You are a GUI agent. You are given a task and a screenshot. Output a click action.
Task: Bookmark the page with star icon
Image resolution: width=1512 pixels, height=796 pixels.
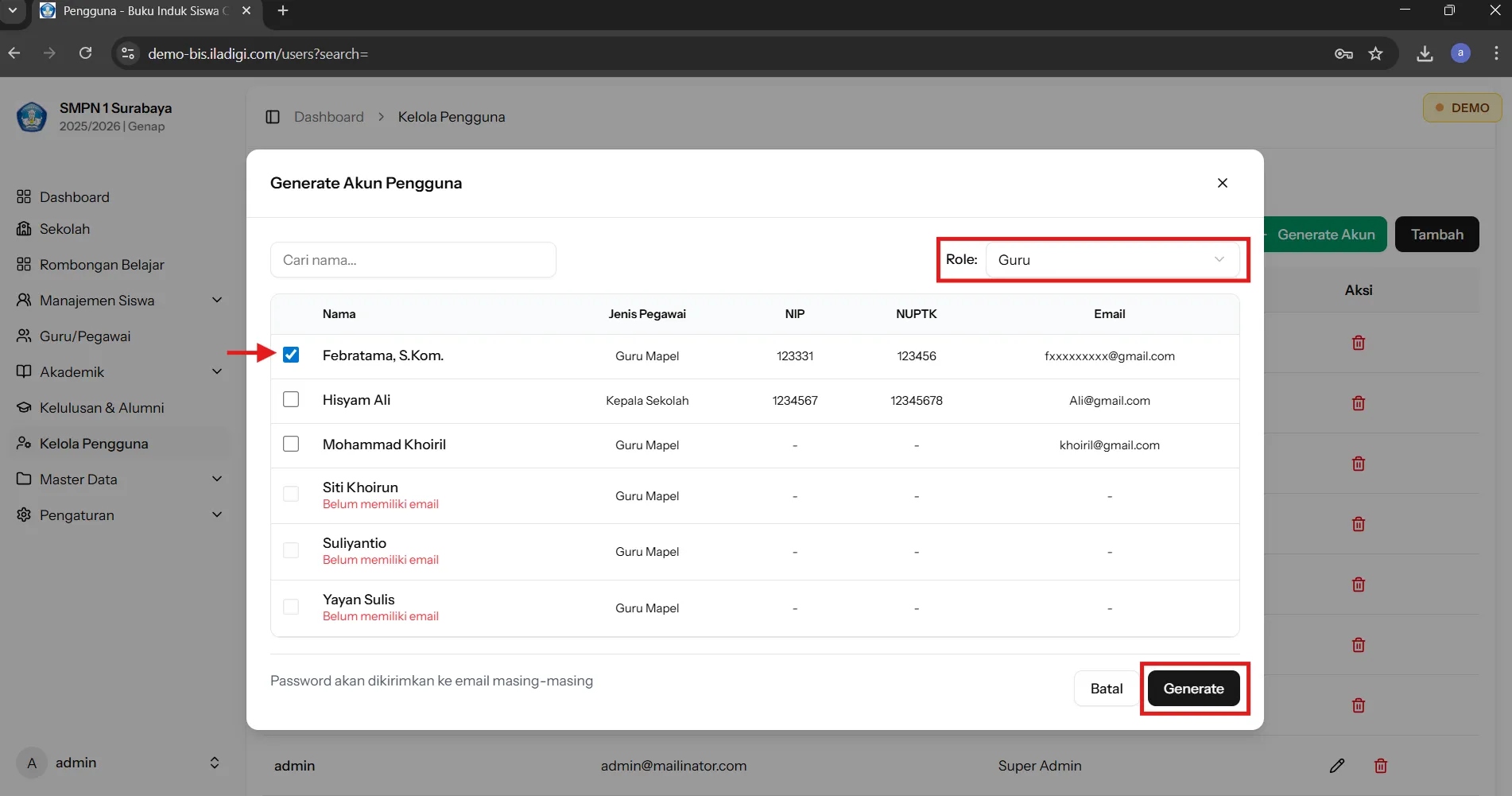[x=1376, y=53]
